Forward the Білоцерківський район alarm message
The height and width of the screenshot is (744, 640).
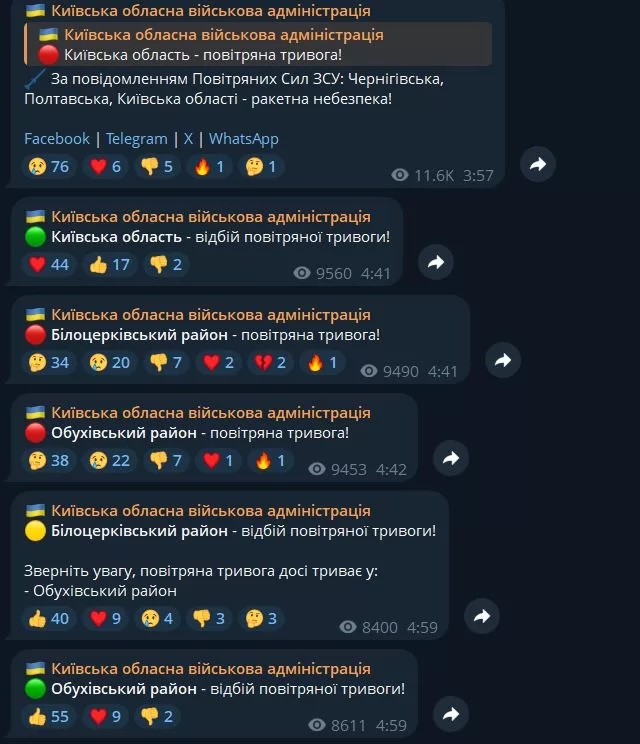(503, 360)
